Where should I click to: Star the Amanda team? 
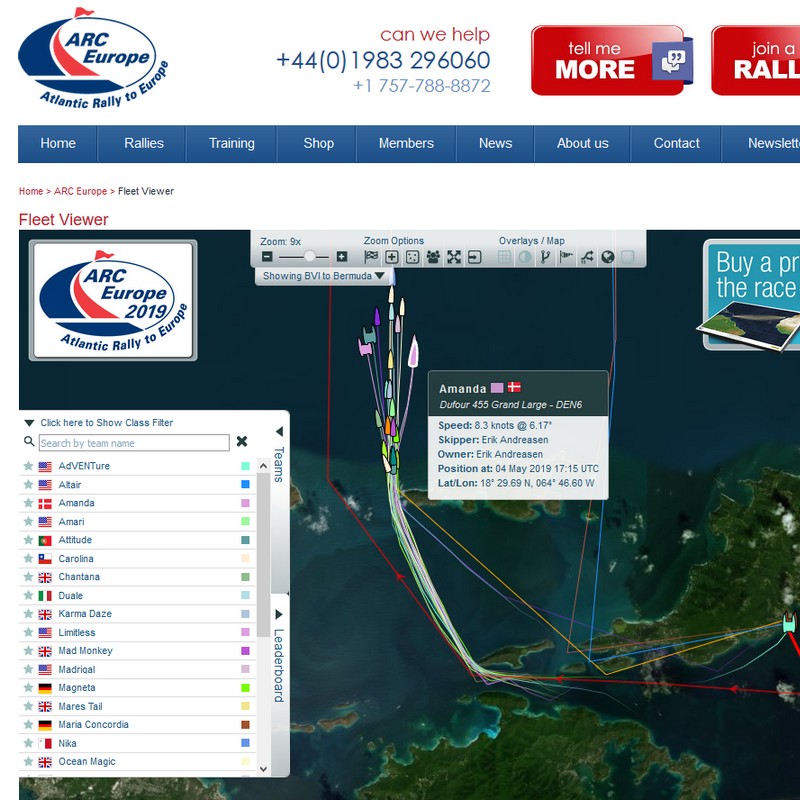coord(29,503)
